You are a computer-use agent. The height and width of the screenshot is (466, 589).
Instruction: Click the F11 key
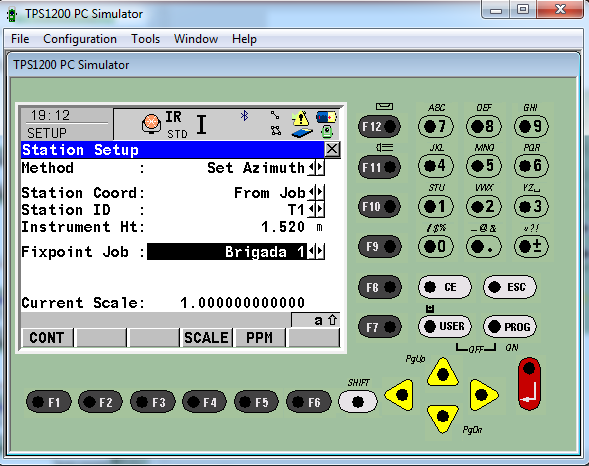click(x=380, y=167)
